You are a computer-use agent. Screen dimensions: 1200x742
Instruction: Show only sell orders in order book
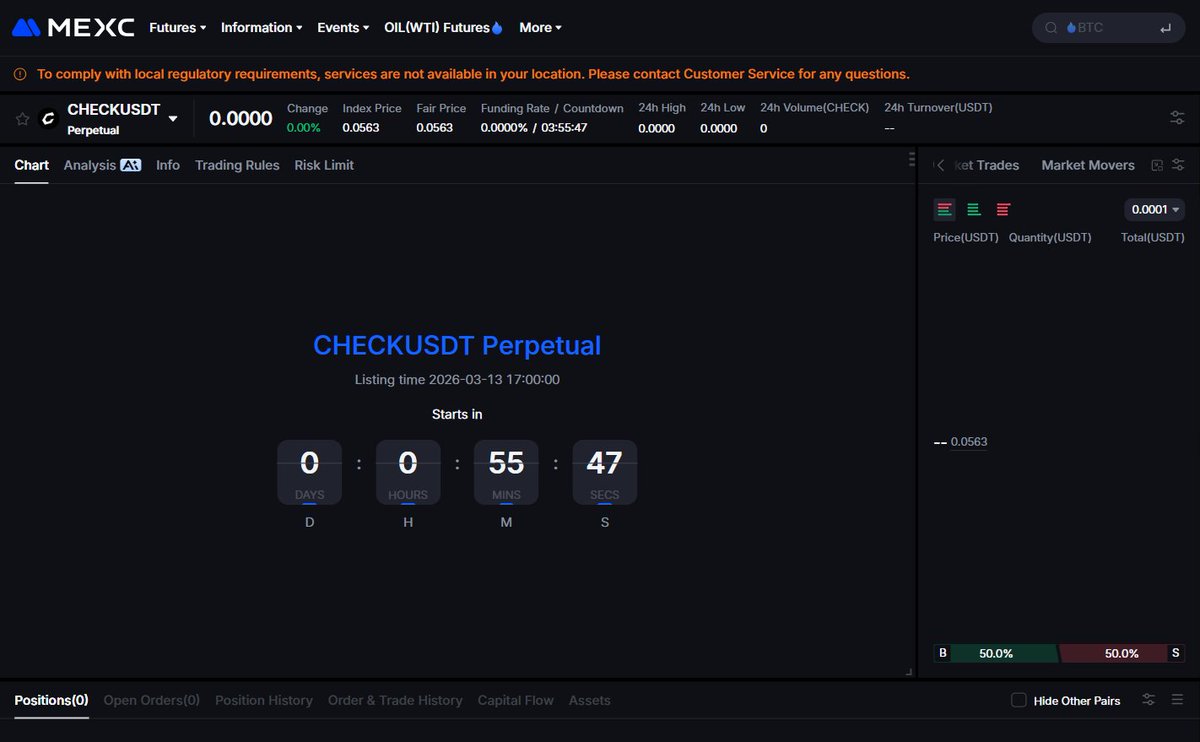[x=1004, y=209]
